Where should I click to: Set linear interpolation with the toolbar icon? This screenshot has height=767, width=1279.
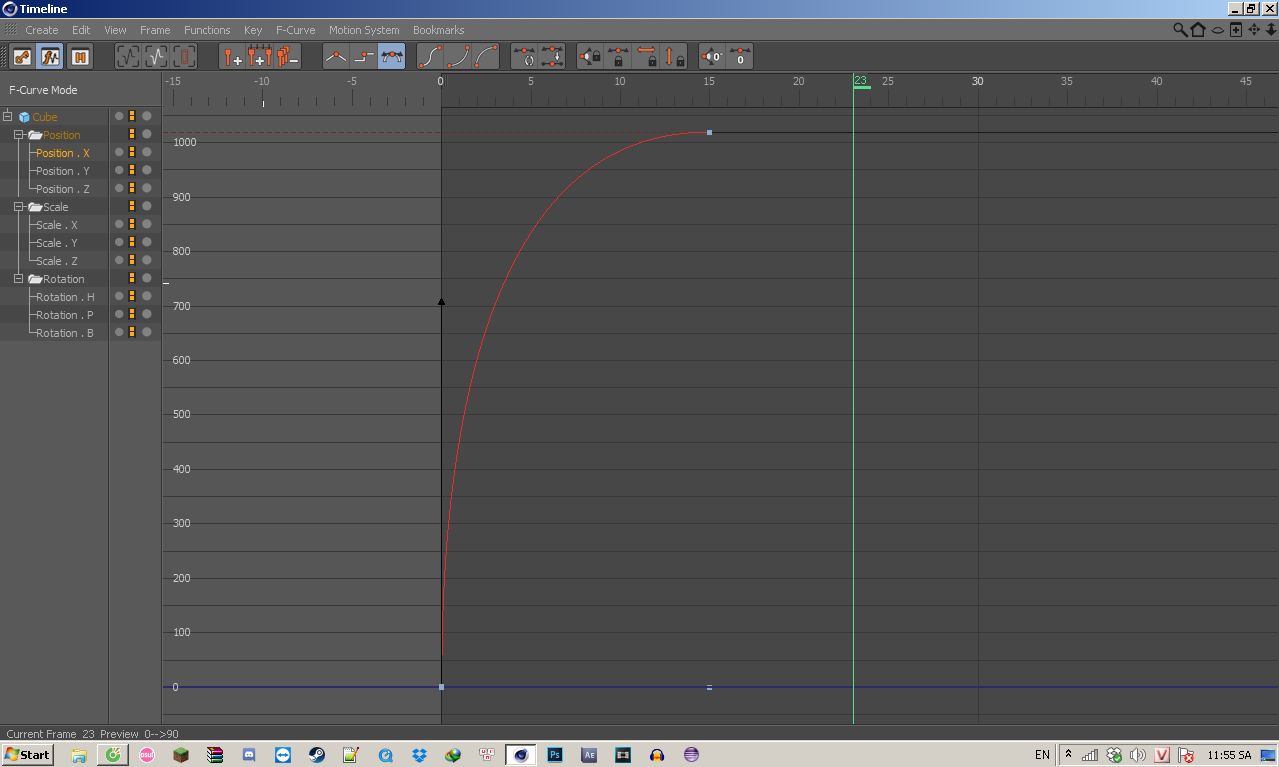pos(336,57)
